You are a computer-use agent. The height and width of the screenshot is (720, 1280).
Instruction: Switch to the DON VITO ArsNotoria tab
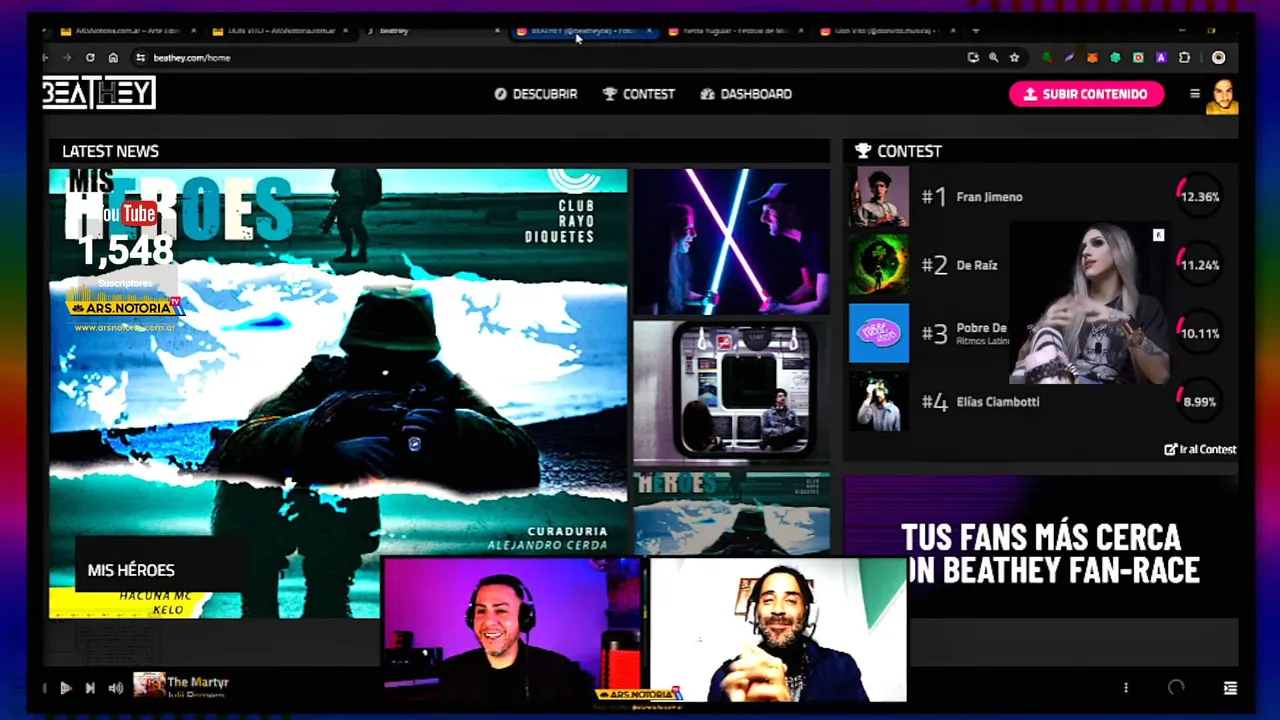[282, 31]
